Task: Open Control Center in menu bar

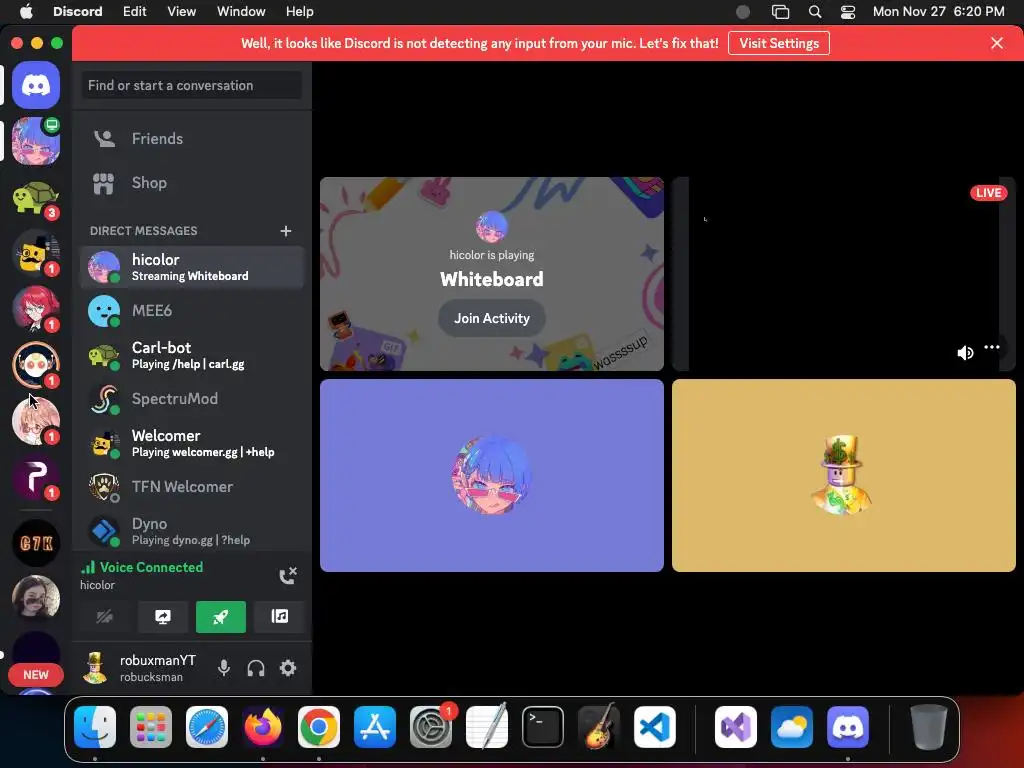Action: 848,11
